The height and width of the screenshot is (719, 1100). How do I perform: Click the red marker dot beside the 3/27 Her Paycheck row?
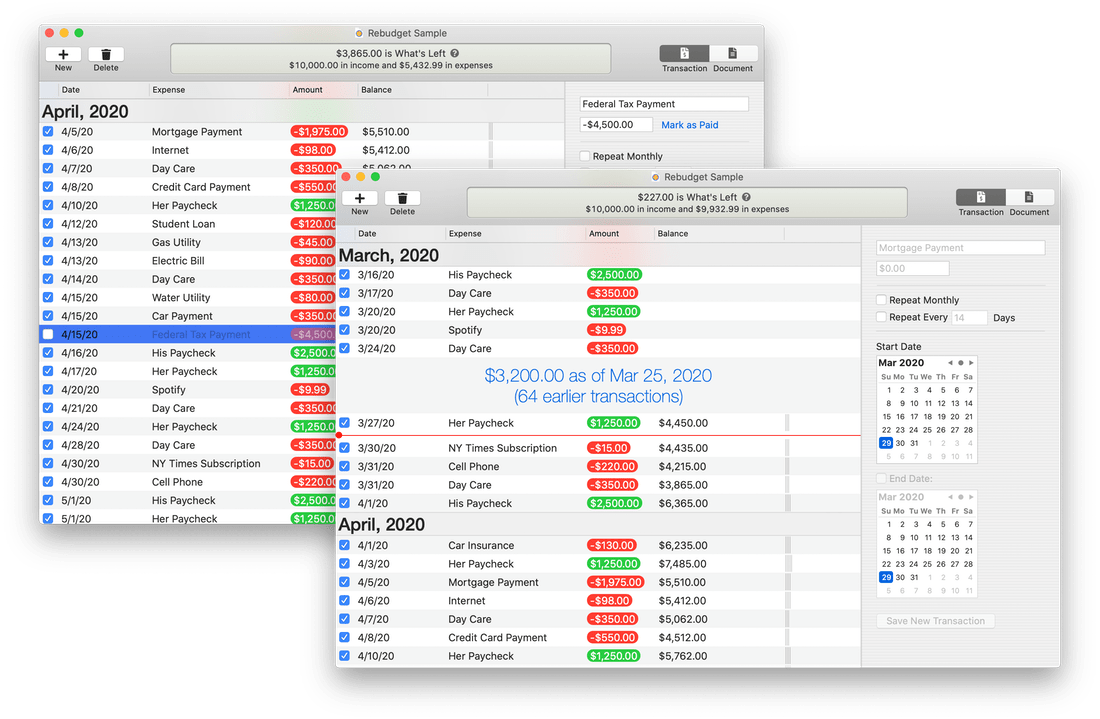point(339,433)
